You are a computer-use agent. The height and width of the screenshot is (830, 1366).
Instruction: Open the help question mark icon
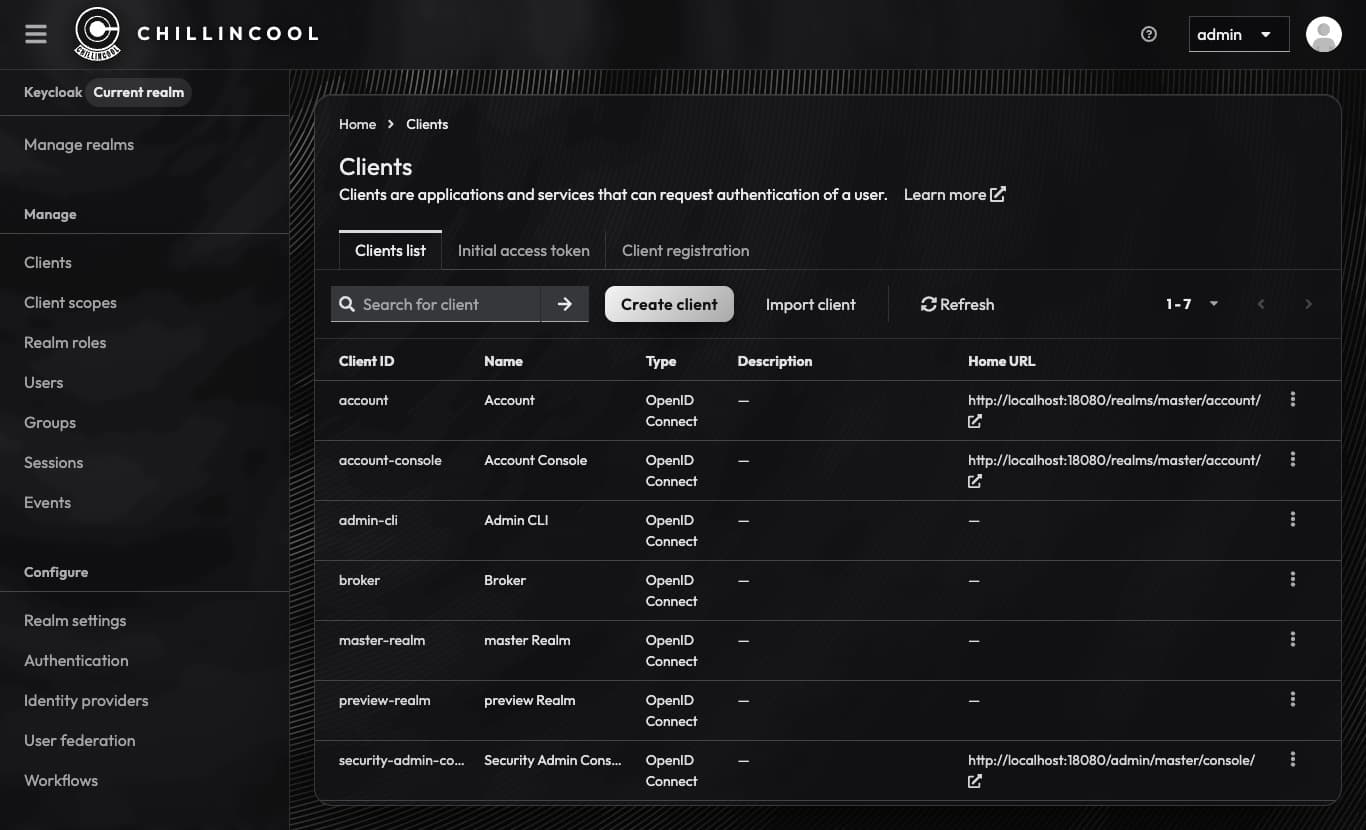1149,34
